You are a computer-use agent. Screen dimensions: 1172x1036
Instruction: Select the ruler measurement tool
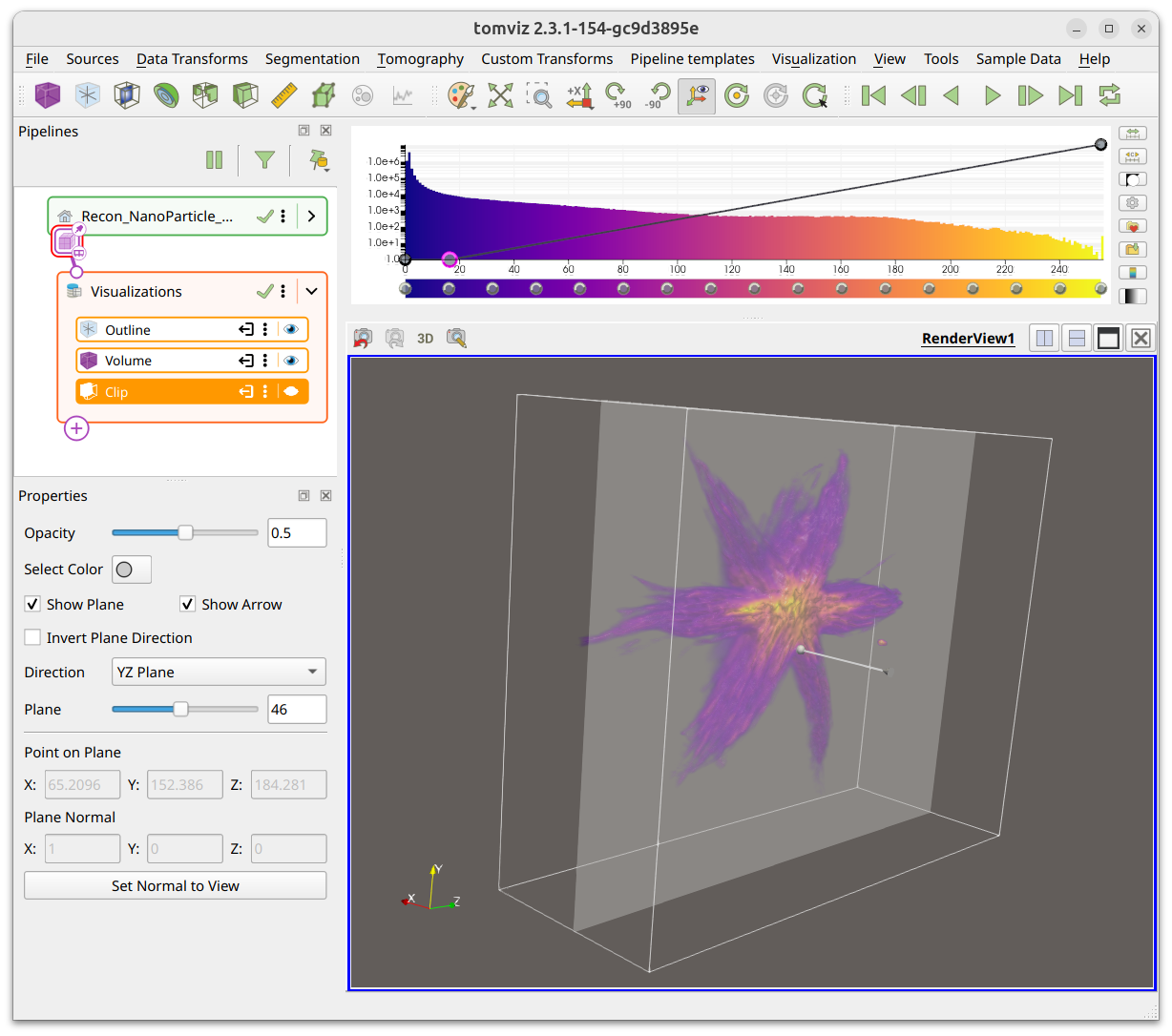(283, 94)
